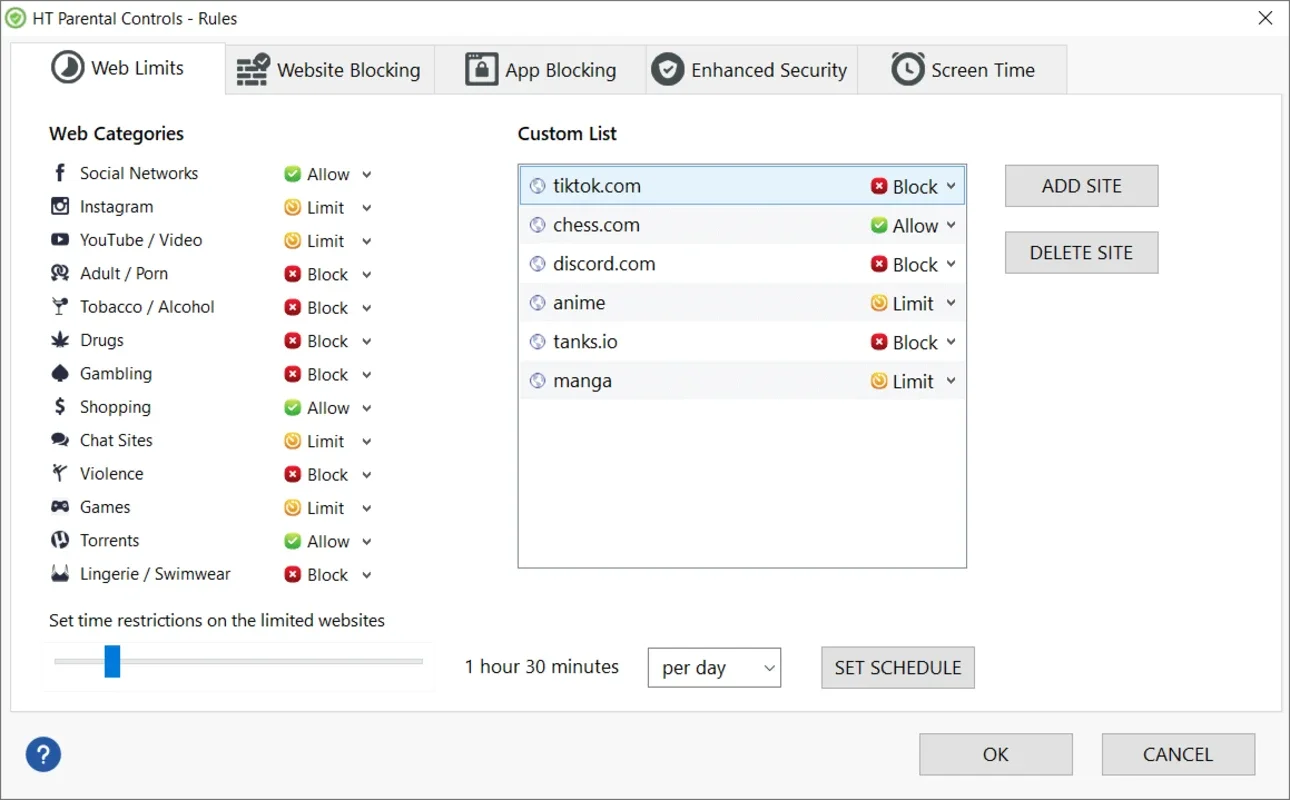1290x800 pixels.
Task: Click the HT Parental Controls title bar logo
Action: coord(16,18)
